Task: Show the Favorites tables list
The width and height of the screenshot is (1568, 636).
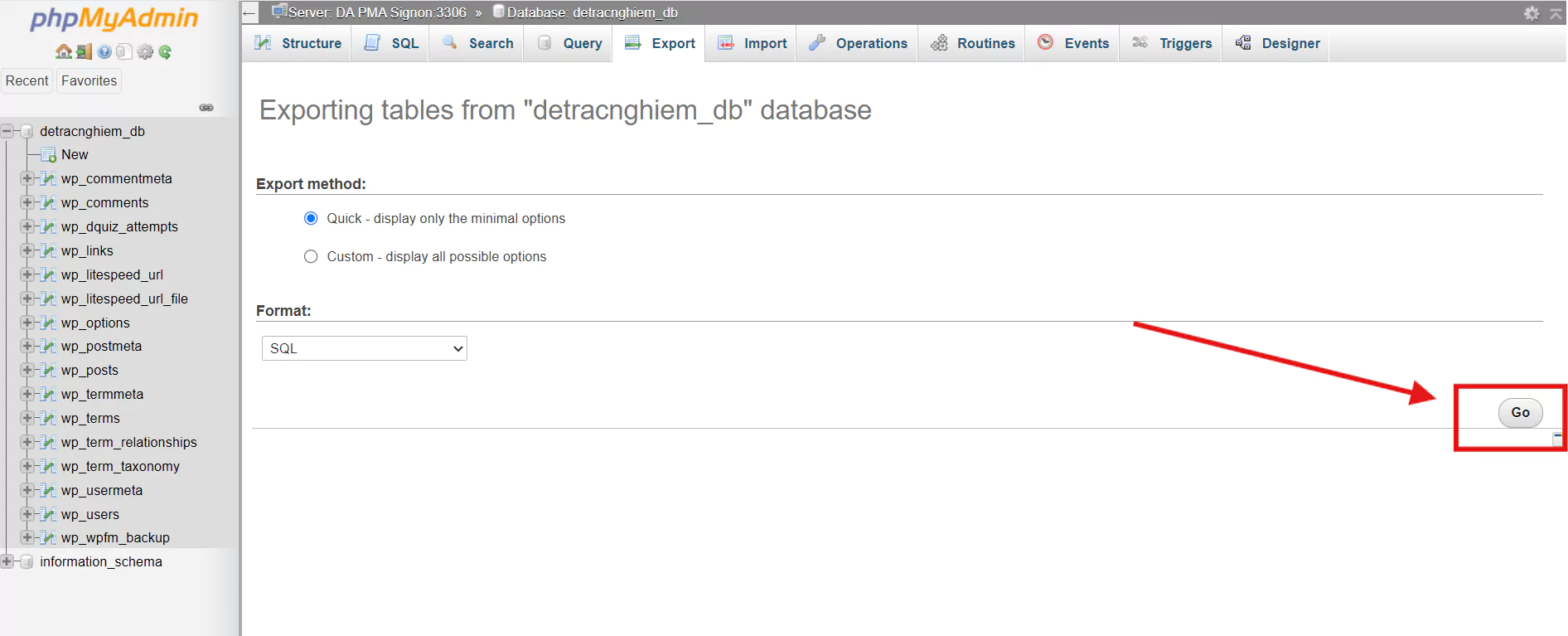Action: coord(90,80)
